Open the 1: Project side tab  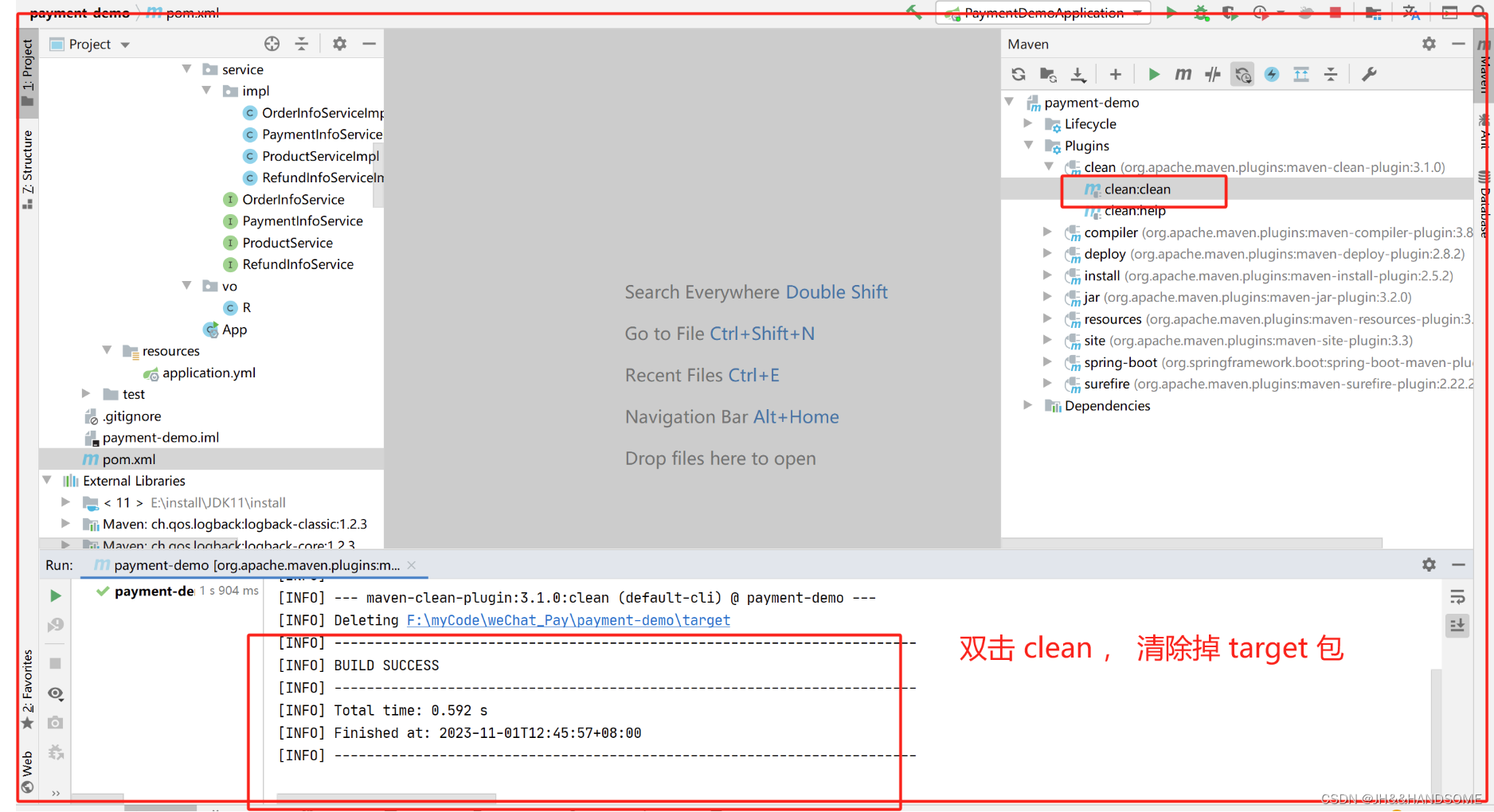(28, 72)
